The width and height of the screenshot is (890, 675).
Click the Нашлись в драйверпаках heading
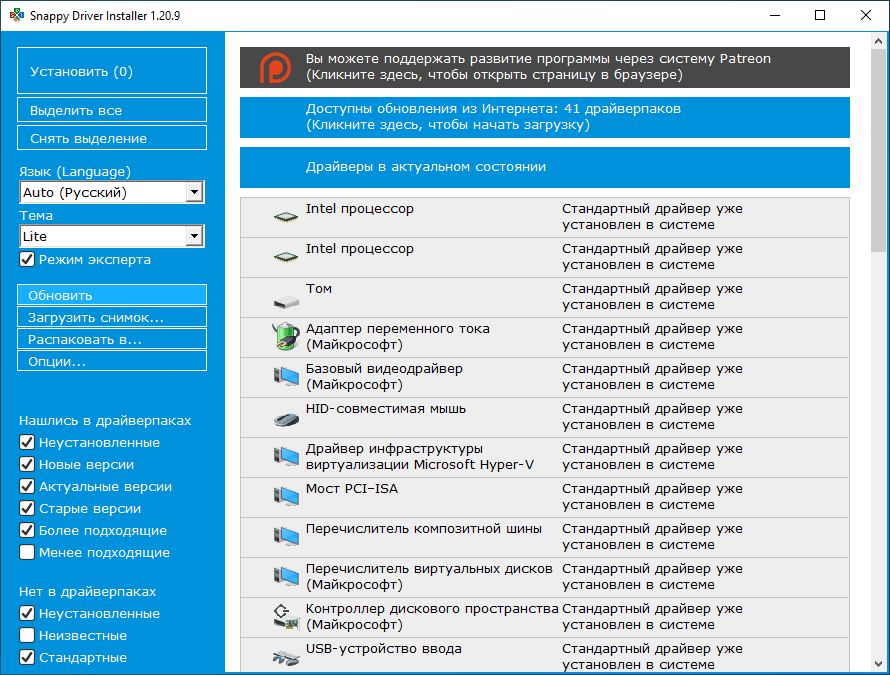click(x=105, y=421)
